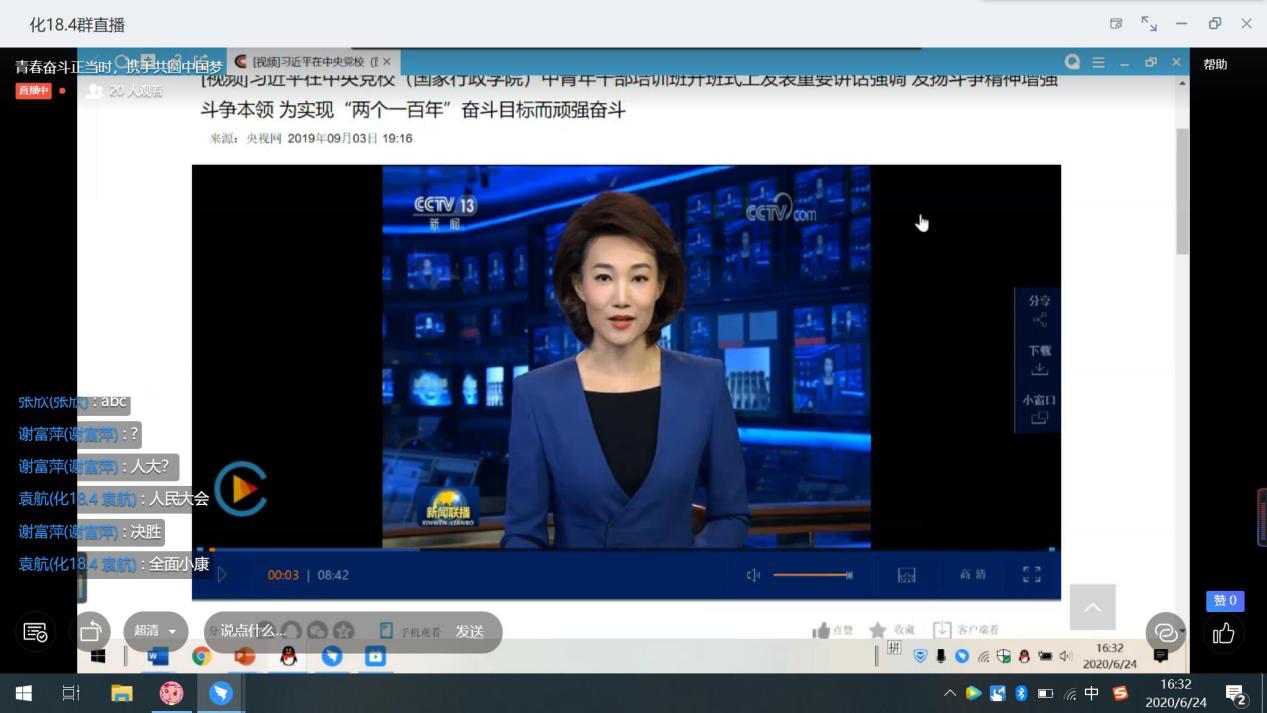The height and width of the screenshot is (713, 1267).
Task: Open the shared browser's hamburger menu
Action: click(x=1098, y=62)
